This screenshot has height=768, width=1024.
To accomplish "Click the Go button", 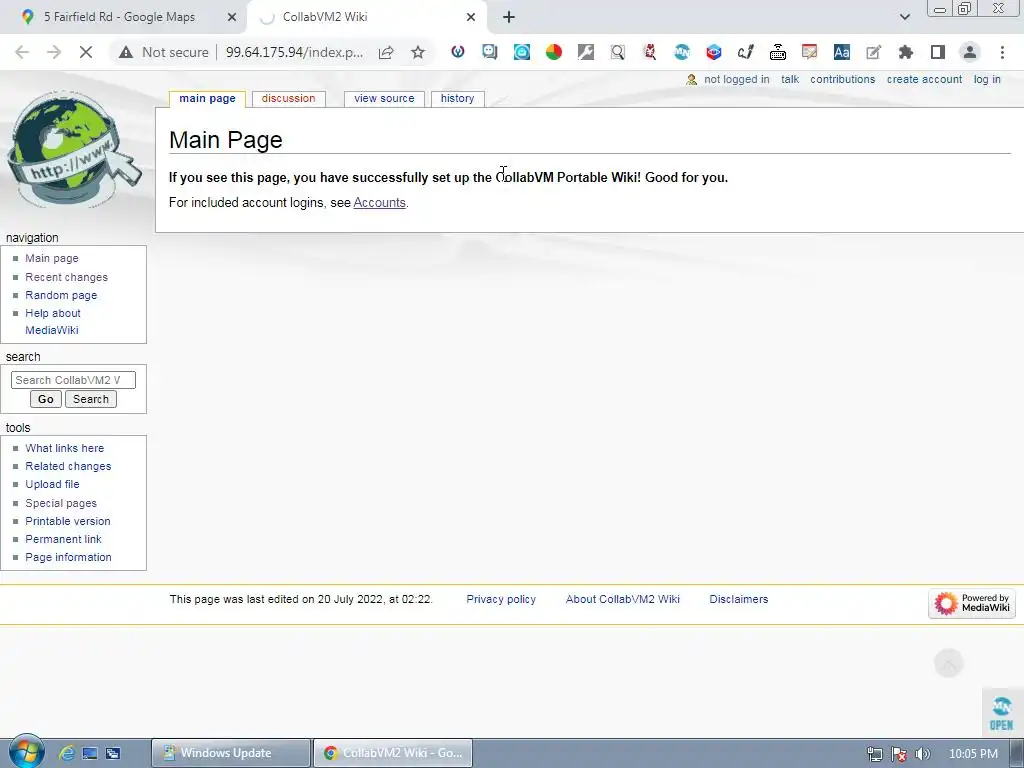I will pyautogui.click(x=46, y=399).
